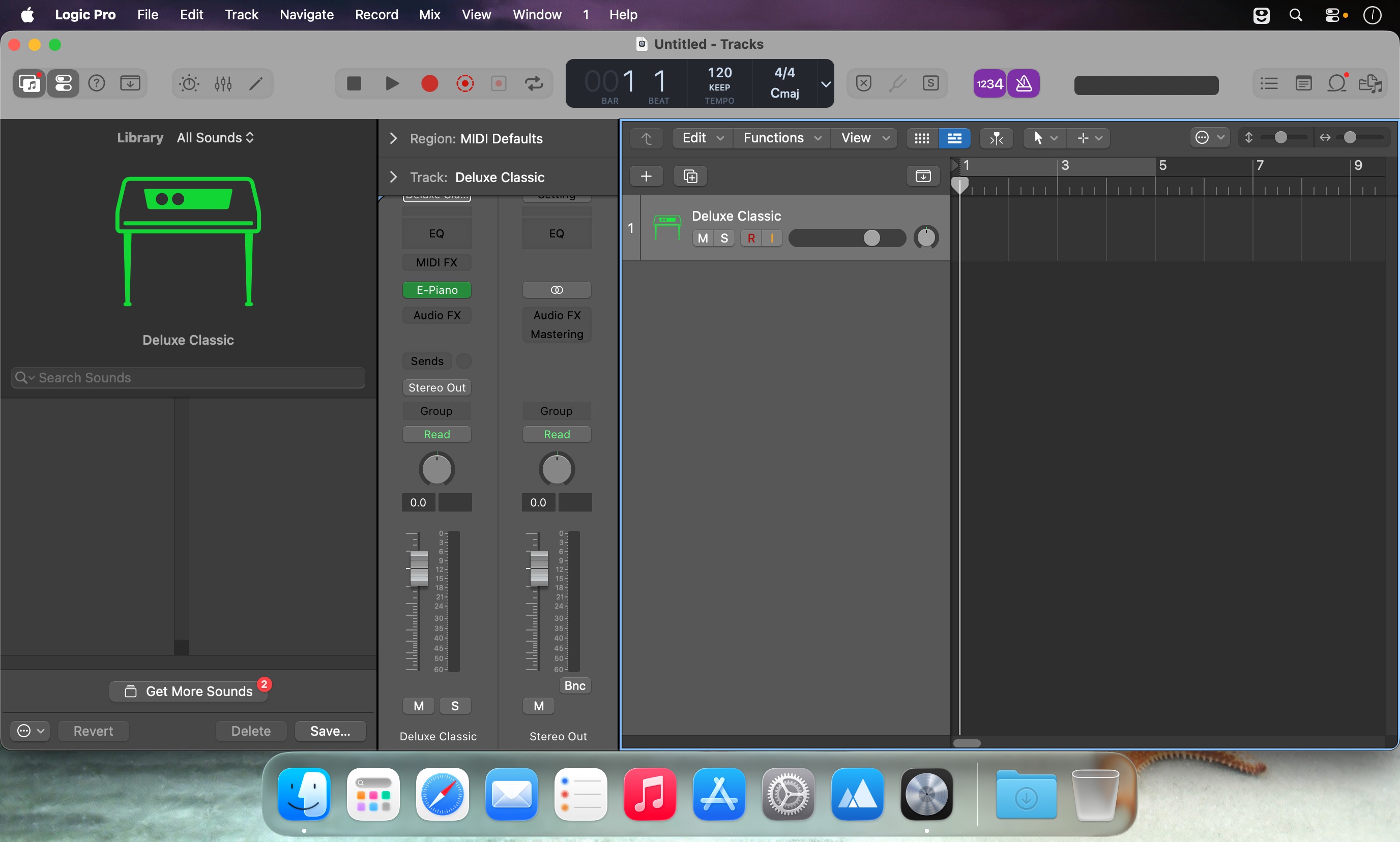Open the Mixer sliders button
1400x842 pixels.
point(223,84)
